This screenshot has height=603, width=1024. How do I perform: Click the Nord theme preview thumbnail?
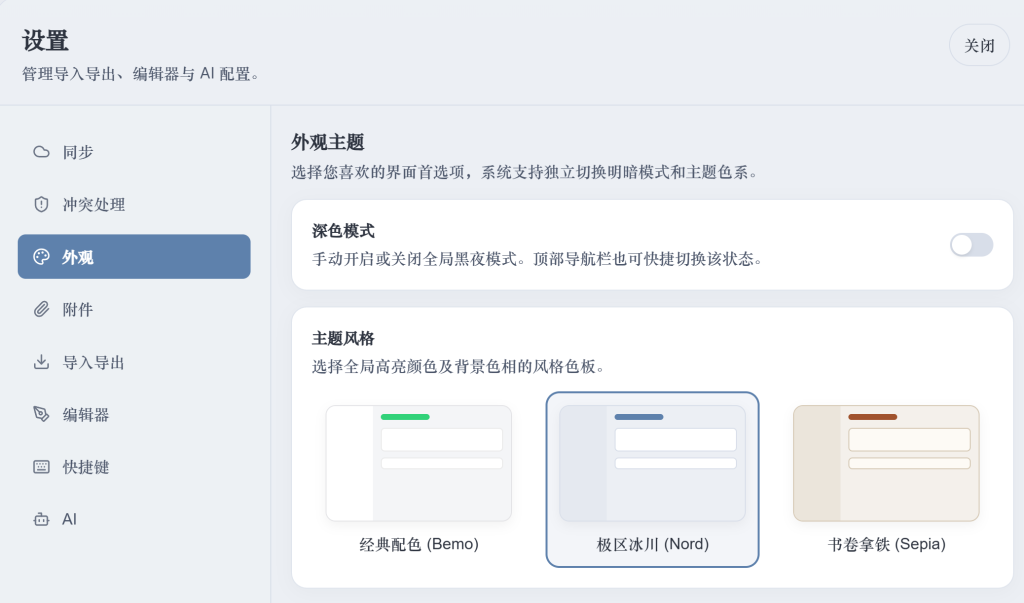tap(652, 463)
